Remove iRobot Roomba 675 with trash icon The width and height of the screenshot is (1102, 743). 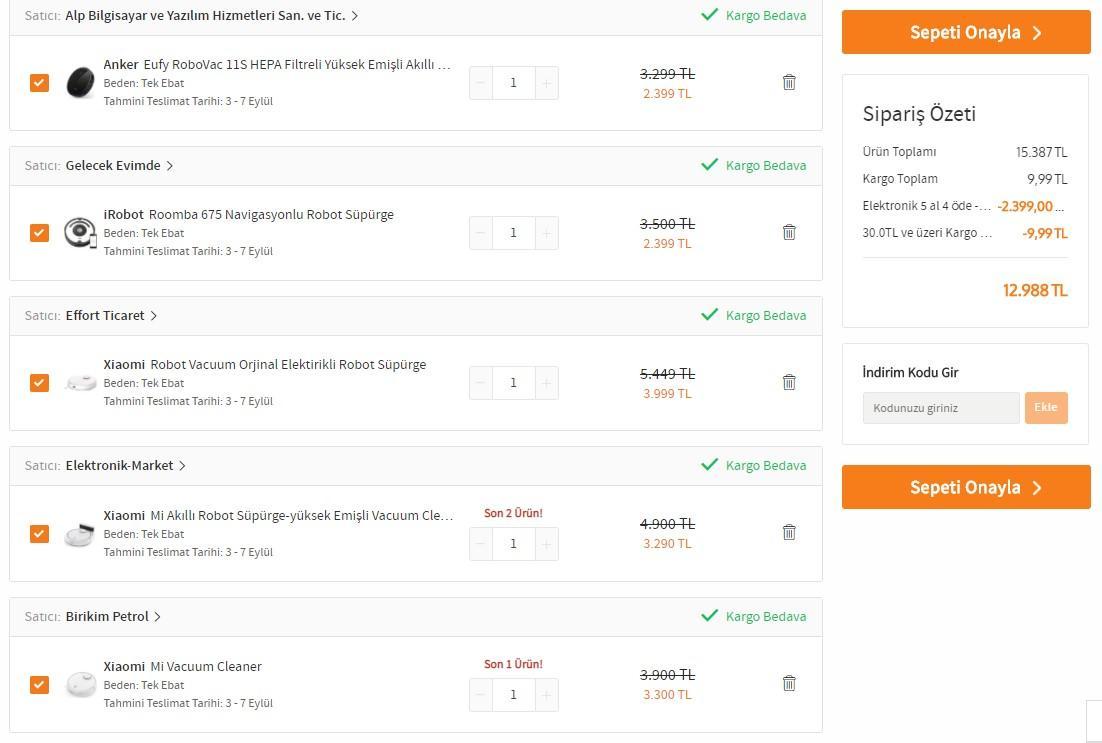click(x=789, y=232)
